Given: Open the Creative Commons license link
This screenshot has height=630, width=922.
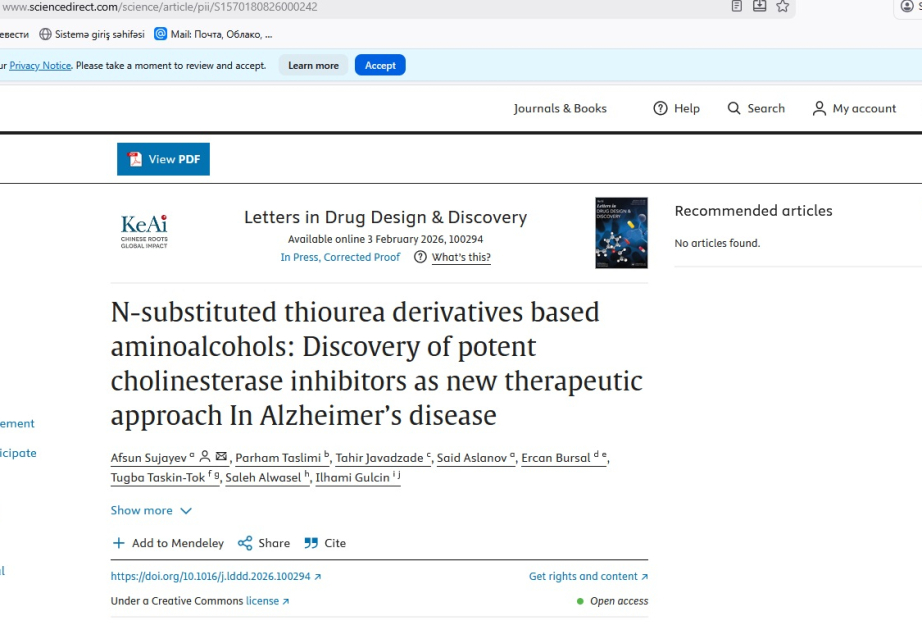Looking at the screenshot, I should 263,600.
